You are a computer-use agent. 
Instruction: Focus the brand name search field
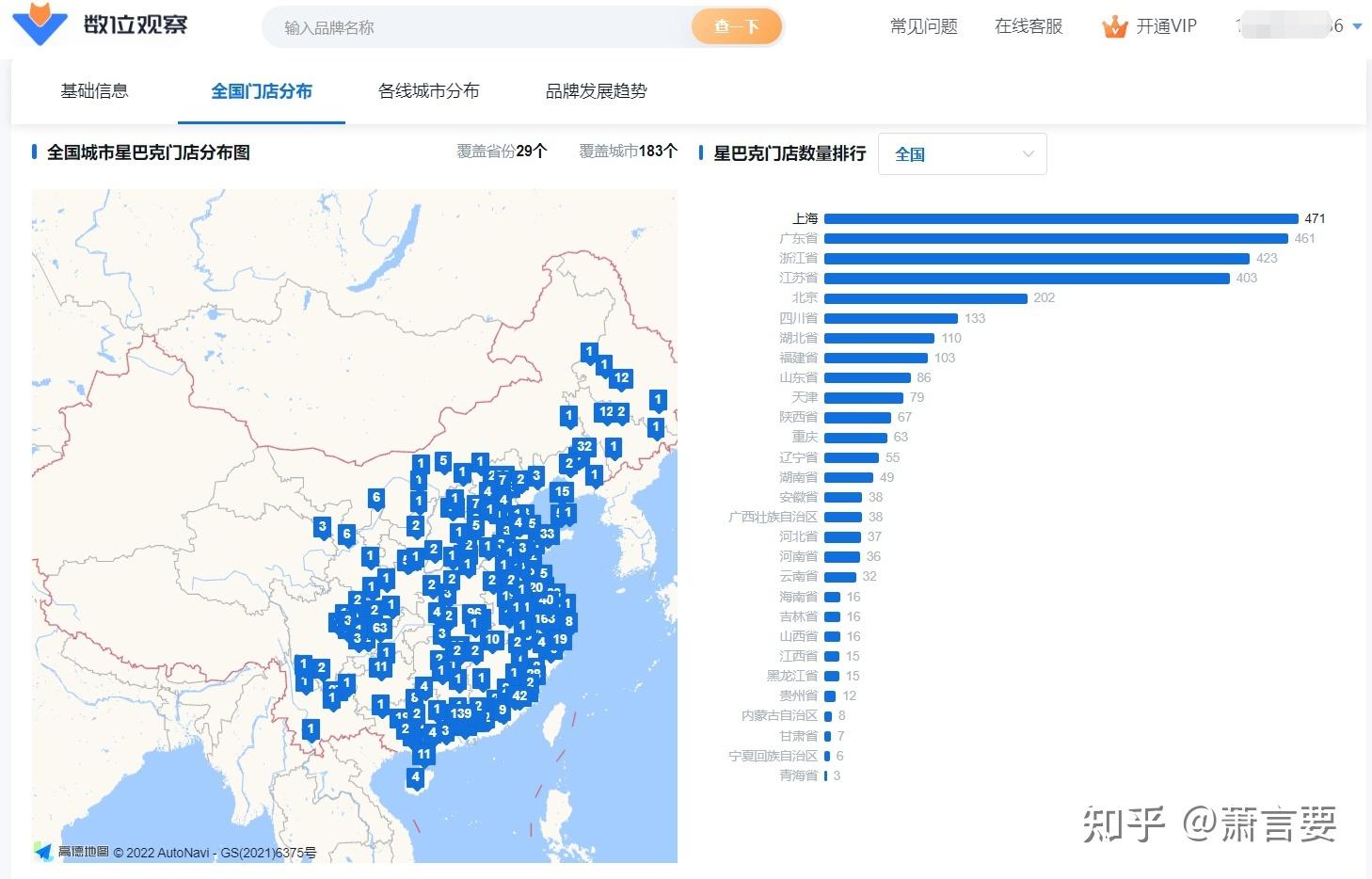pyautogui.click(x=477, y=27)
